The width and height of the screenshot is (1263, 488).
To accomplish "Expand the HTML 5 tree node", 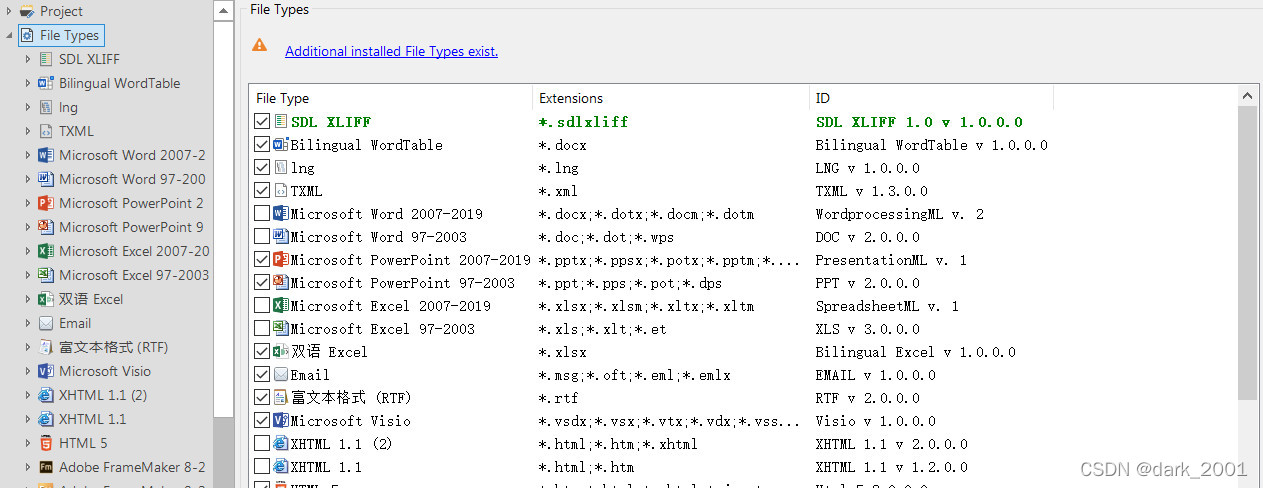I will [x=28, y=443].
